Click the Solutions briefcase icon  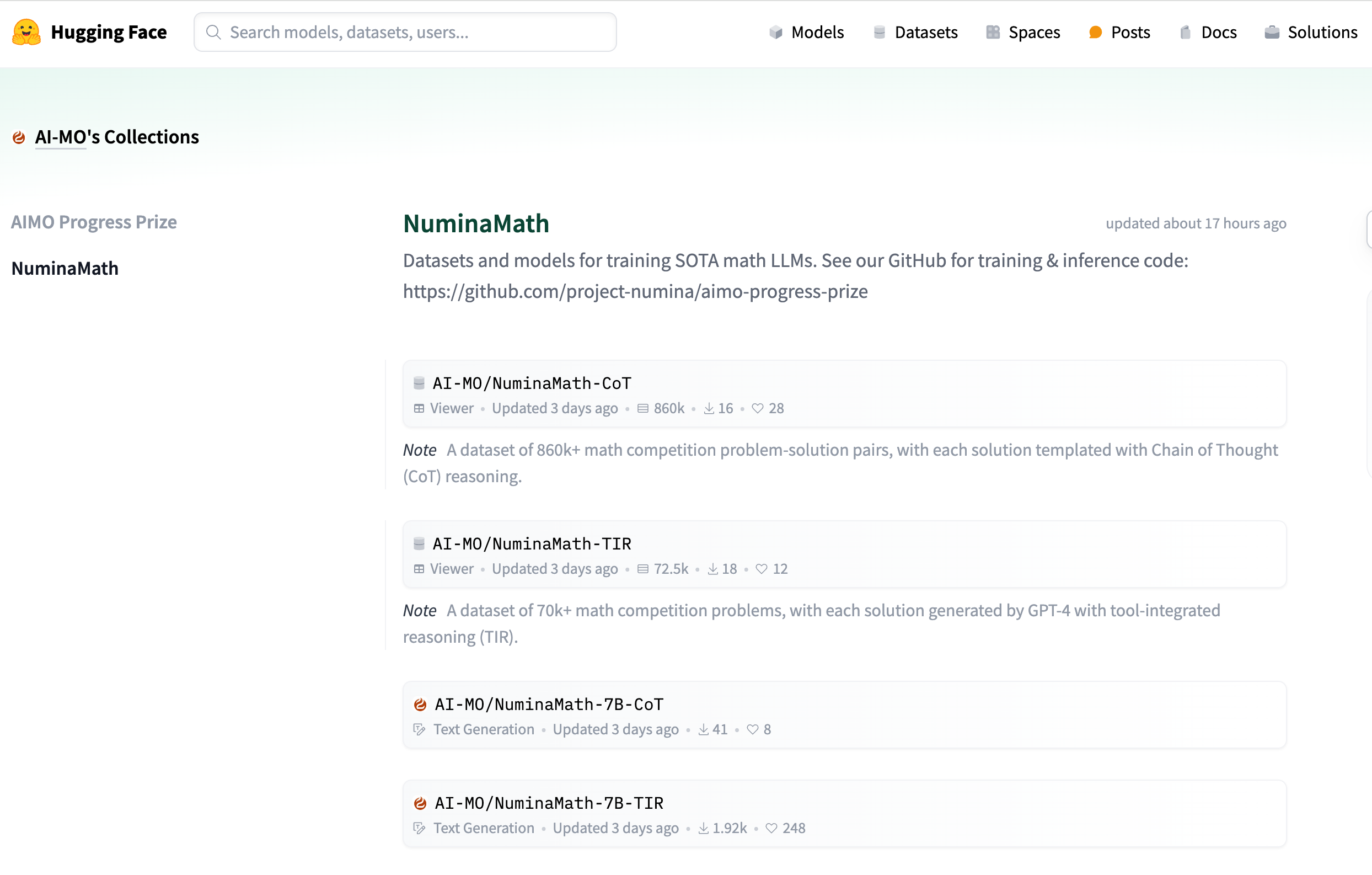pos(1272,32)
